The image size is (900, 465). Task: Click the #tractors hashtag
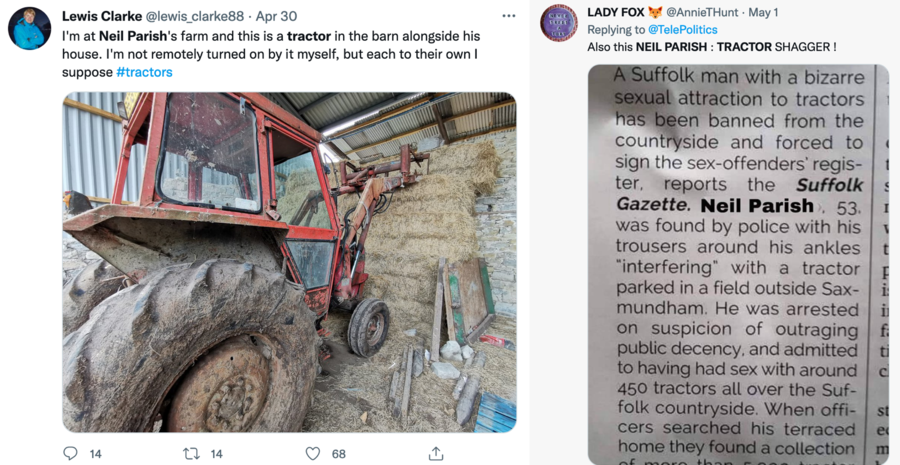point(144,72)
